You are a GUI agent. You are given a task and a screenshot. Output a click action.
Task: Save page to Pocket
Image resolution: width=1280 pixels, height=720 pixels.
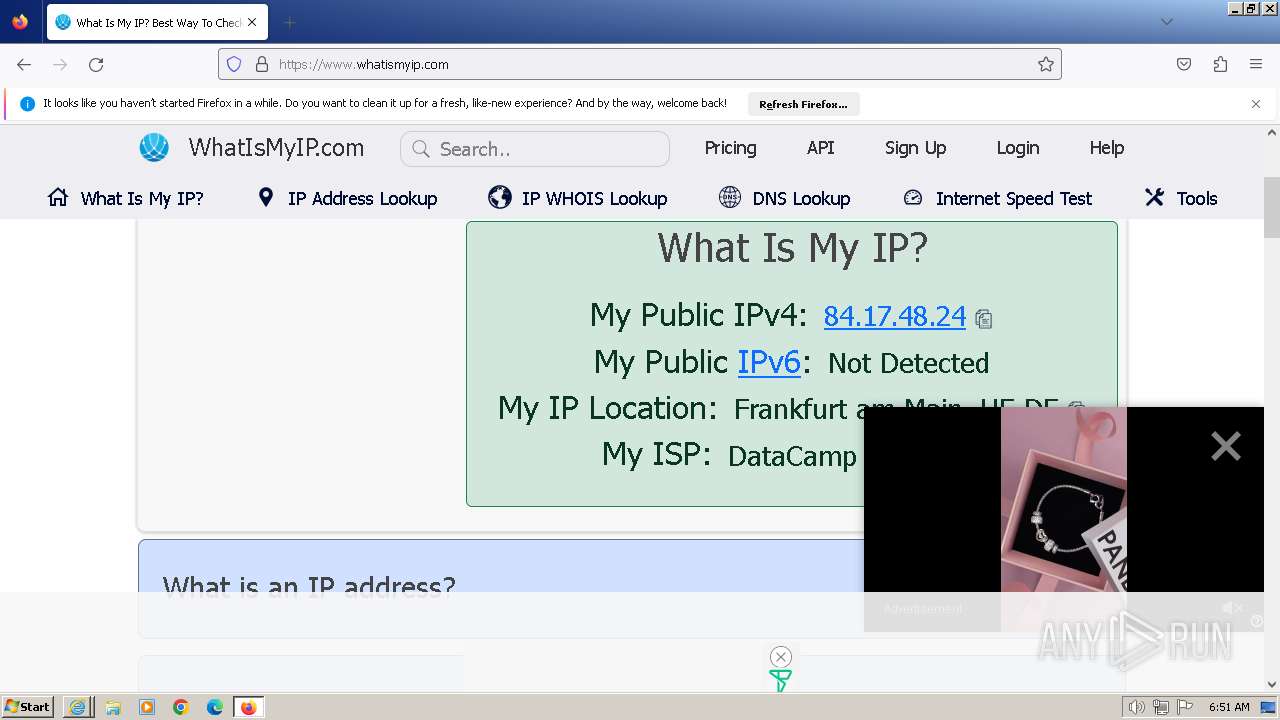1184,64
